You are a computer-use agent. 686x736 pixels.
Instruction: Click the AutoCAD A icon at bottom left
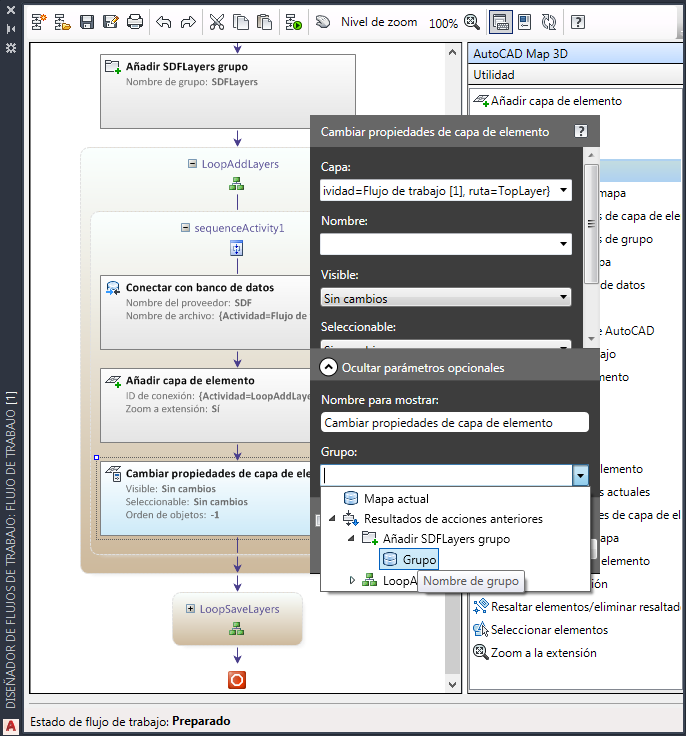pyautogui.click(x=11, y=727)
